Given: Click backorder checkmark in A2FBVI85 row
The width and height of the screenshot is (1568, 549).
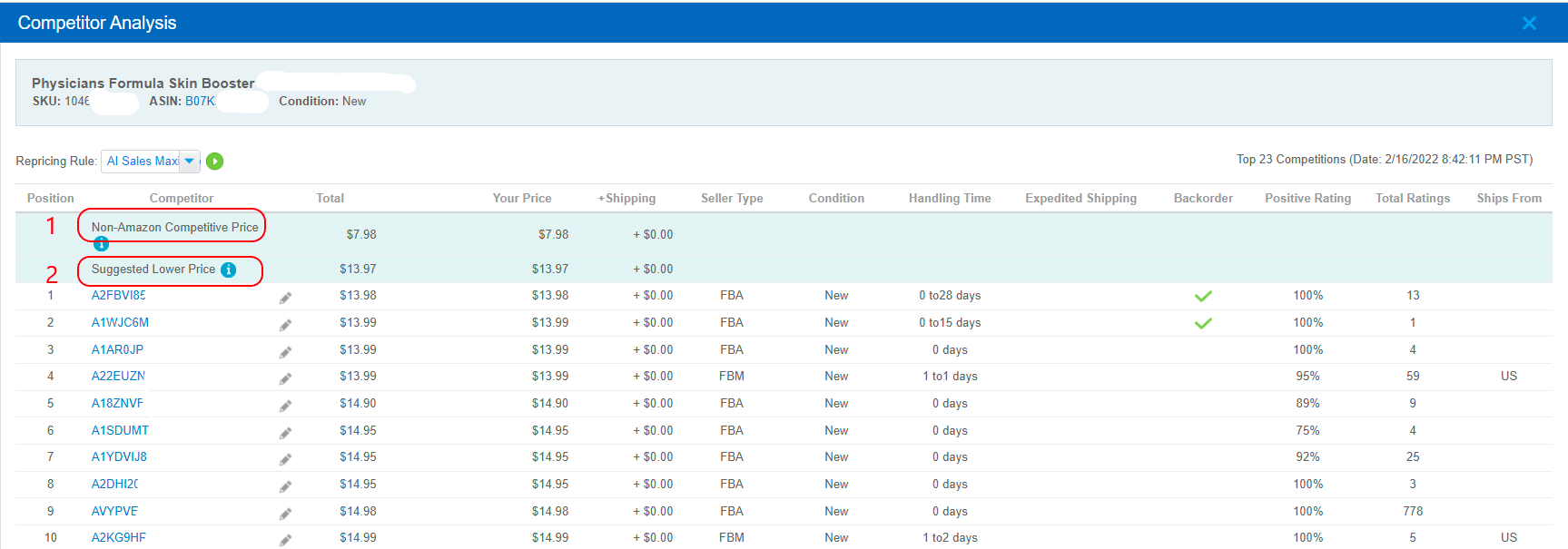Looking at the screenshot, I should pos(1203,296).
